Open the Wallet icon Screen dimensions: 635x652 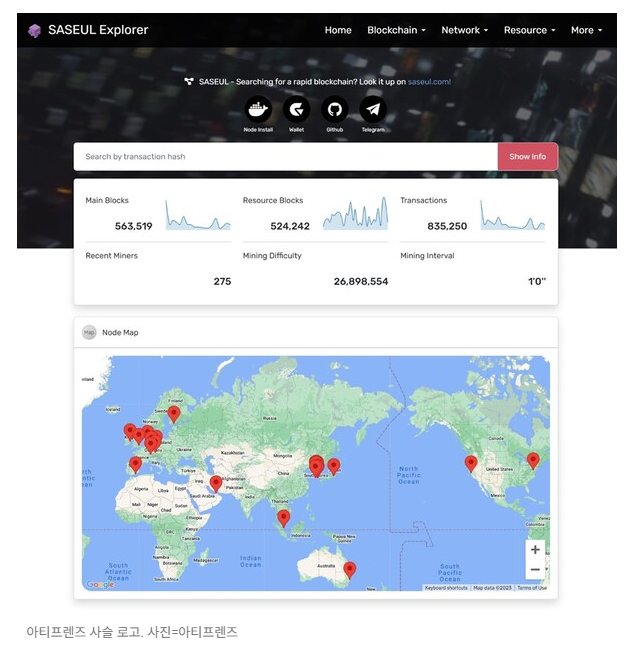pos(296,109)
